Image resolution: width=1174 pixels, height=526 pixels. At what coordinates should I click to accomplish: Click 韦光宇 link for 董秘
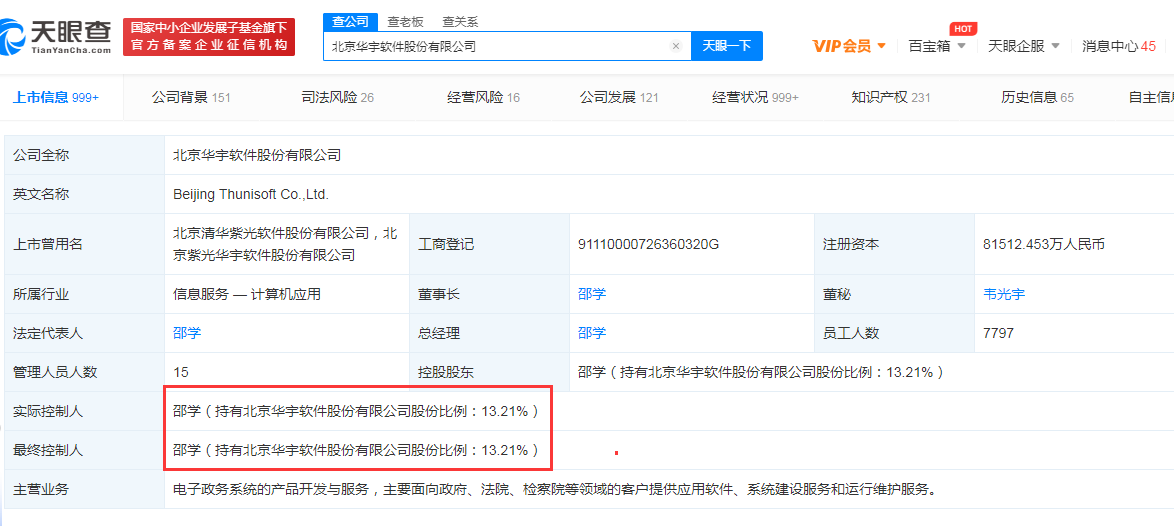tap(1004, 294)
